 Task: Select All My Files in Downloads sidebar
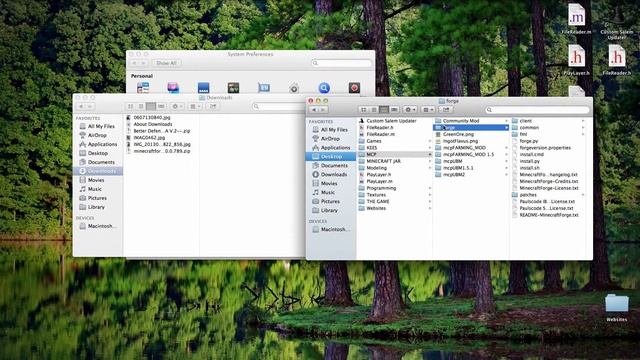click(x=101, y=126)
